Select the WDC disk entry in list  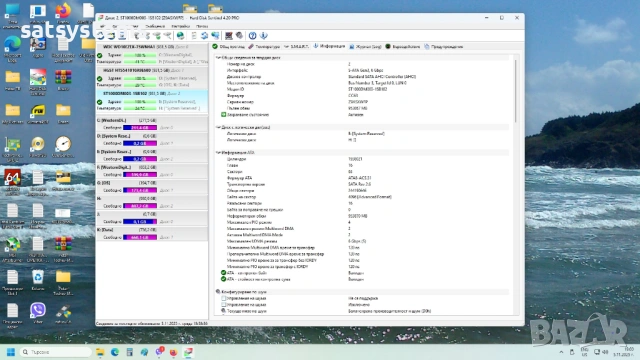click(152, 54)
